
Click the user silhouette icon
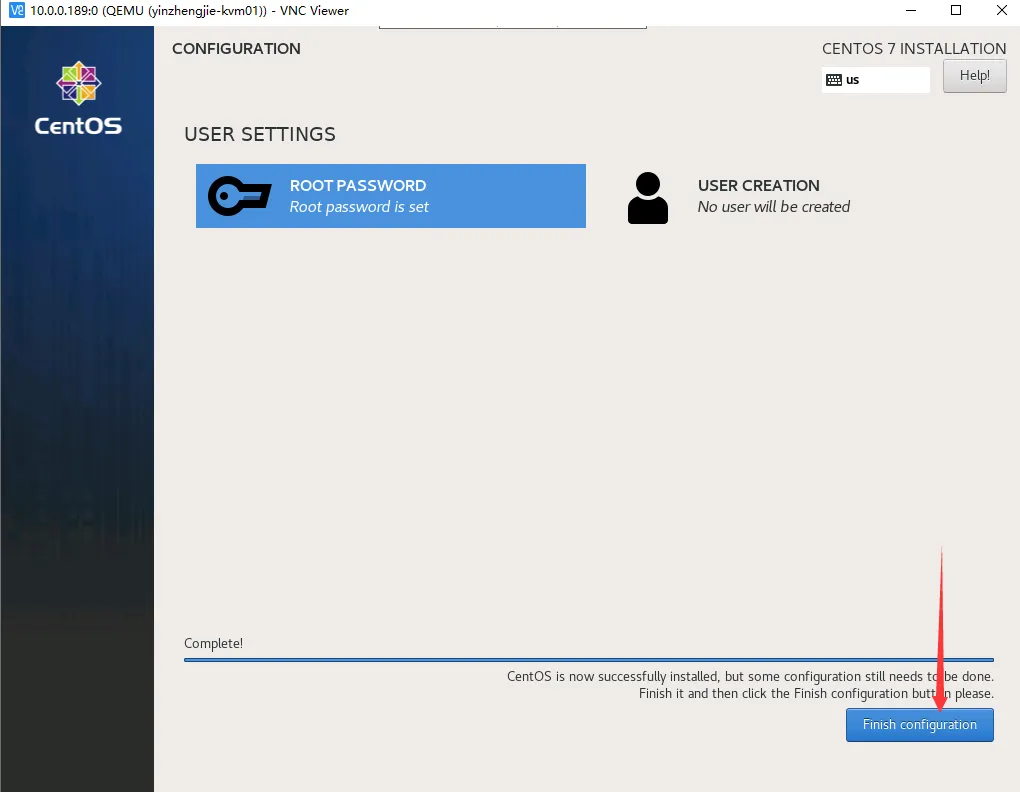[648, 198]
